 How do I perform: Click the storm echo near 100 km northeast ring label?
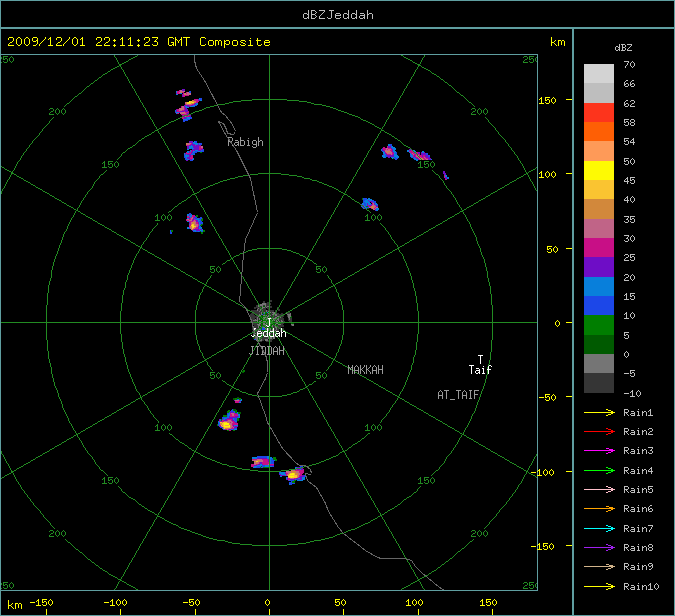pos(370,204)
